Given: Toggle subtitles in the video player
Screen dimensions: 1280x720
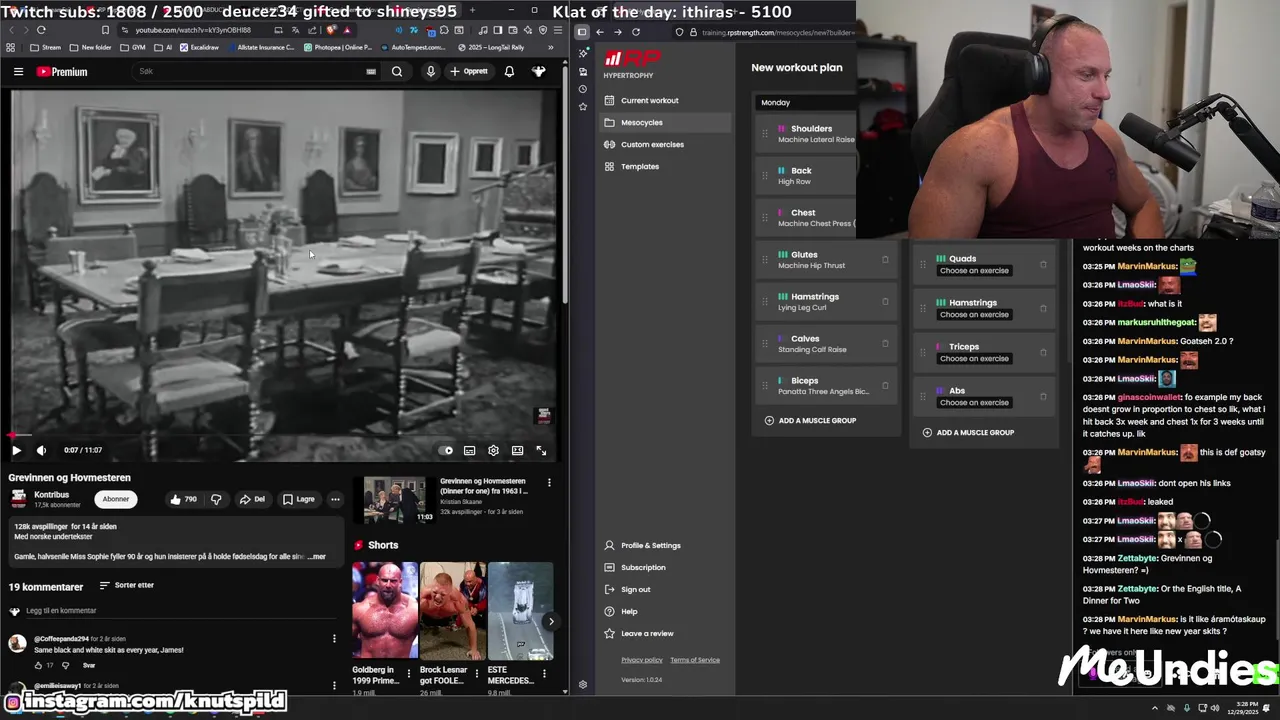Looking at the screenshot, I should [x=469, y=451].
